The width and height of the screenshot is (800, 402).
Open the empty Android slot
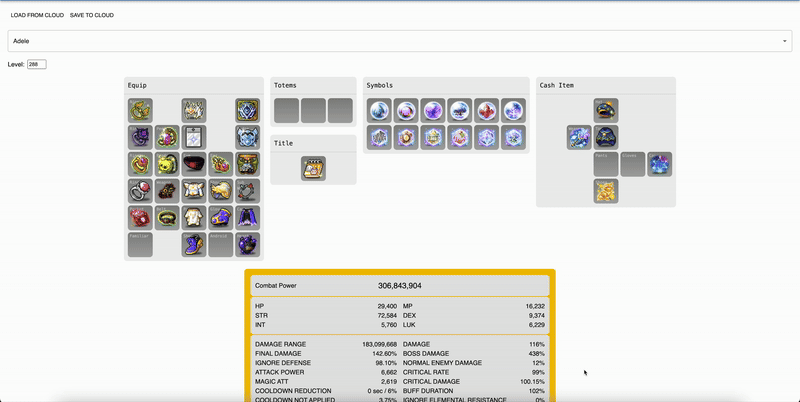[x=221, y=245]
